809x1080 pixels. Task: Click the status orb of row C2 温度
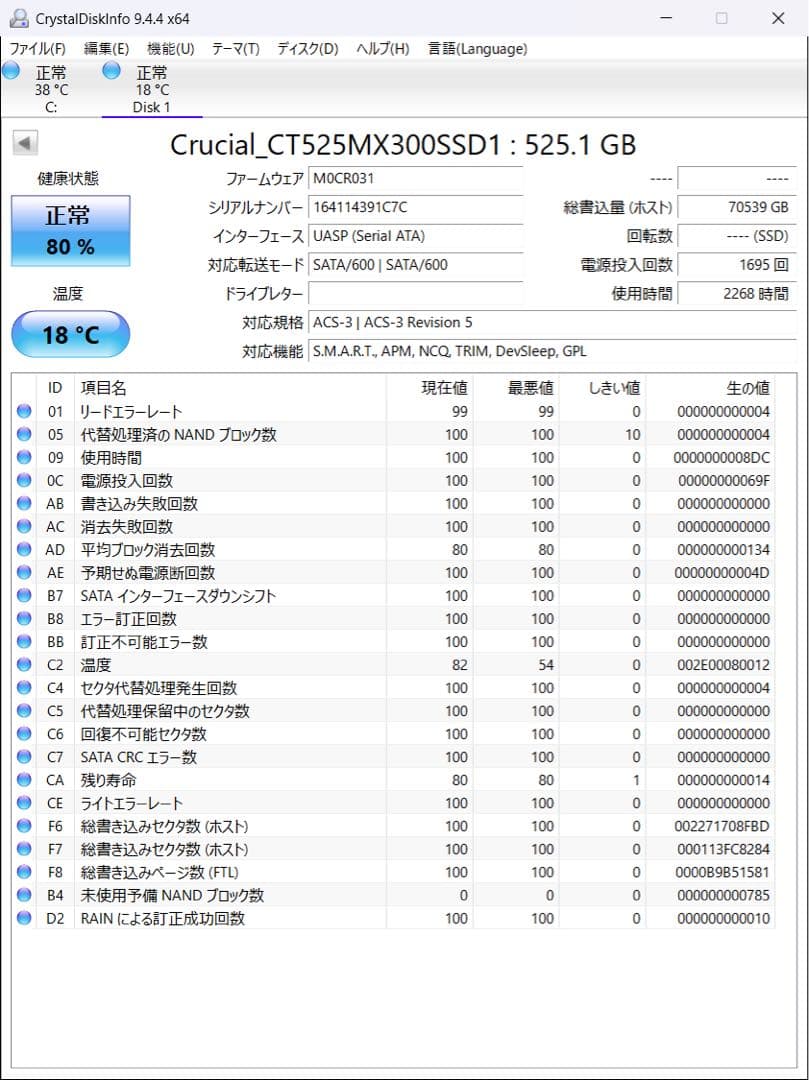click(24, 665)
